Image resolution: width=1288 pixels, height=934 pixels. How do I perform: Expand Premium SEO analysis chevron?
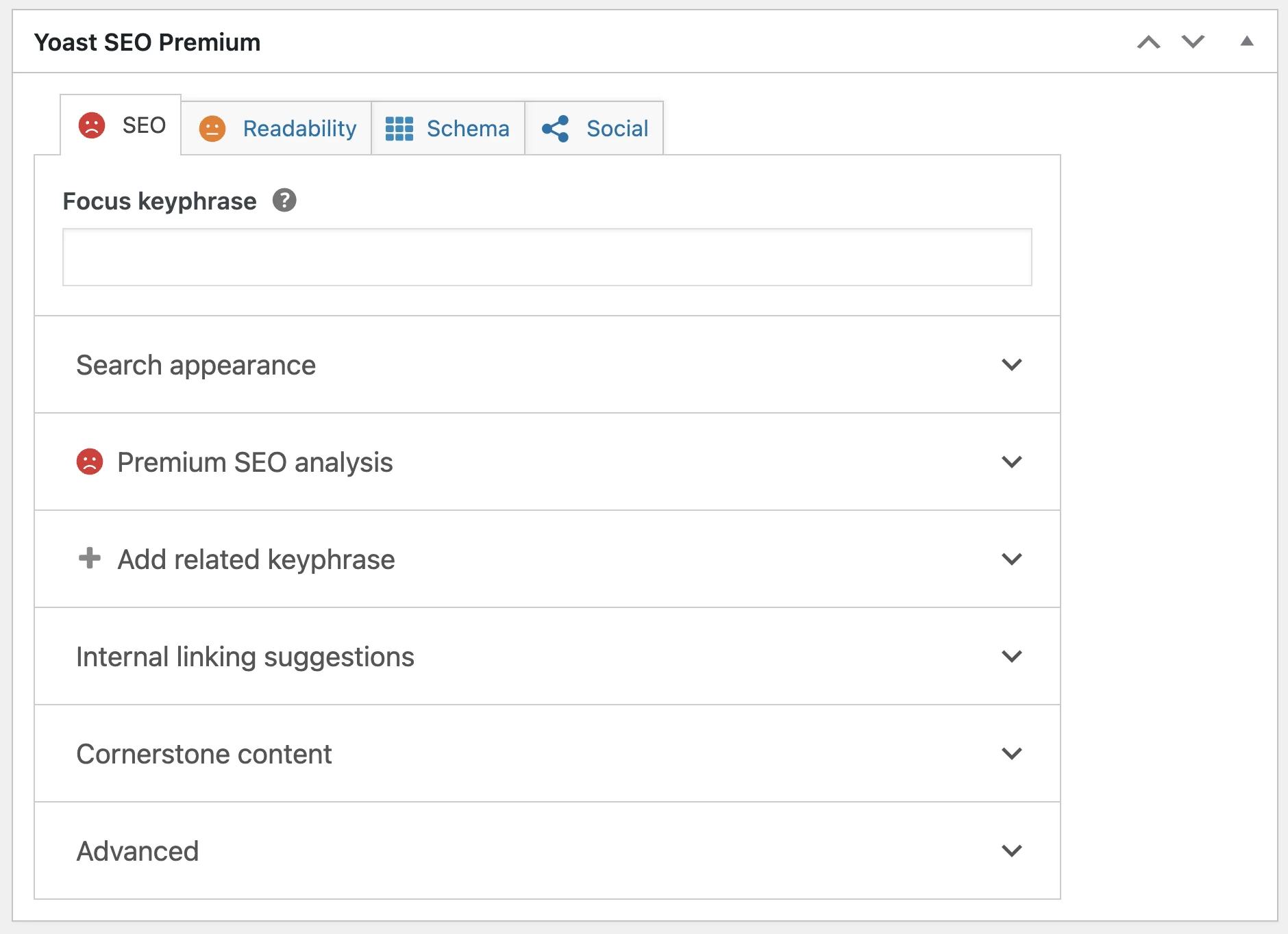pyautogui.click(x=1012, y=462)
